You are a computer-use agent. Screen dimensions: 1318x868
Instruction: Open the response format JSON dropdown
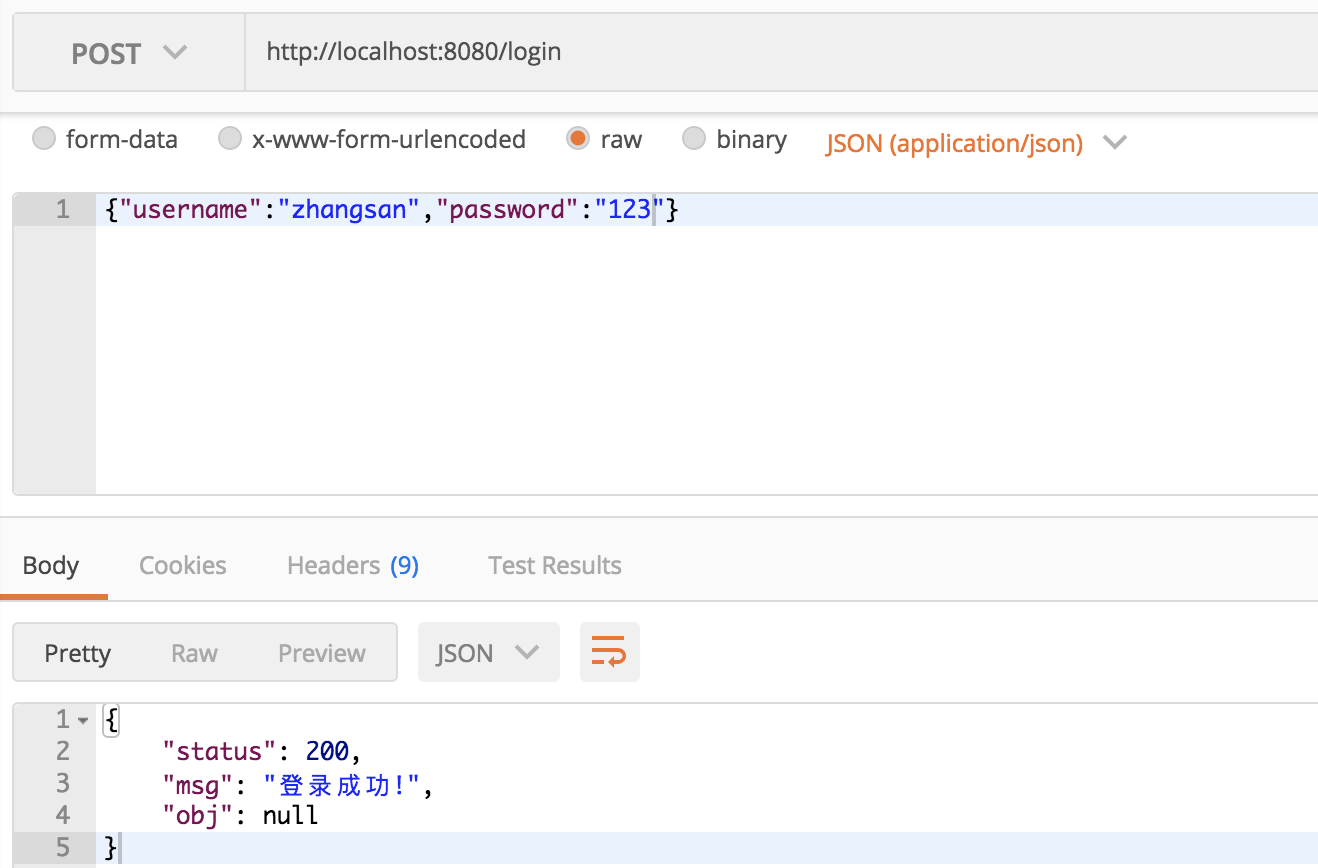tap(488, 652)
